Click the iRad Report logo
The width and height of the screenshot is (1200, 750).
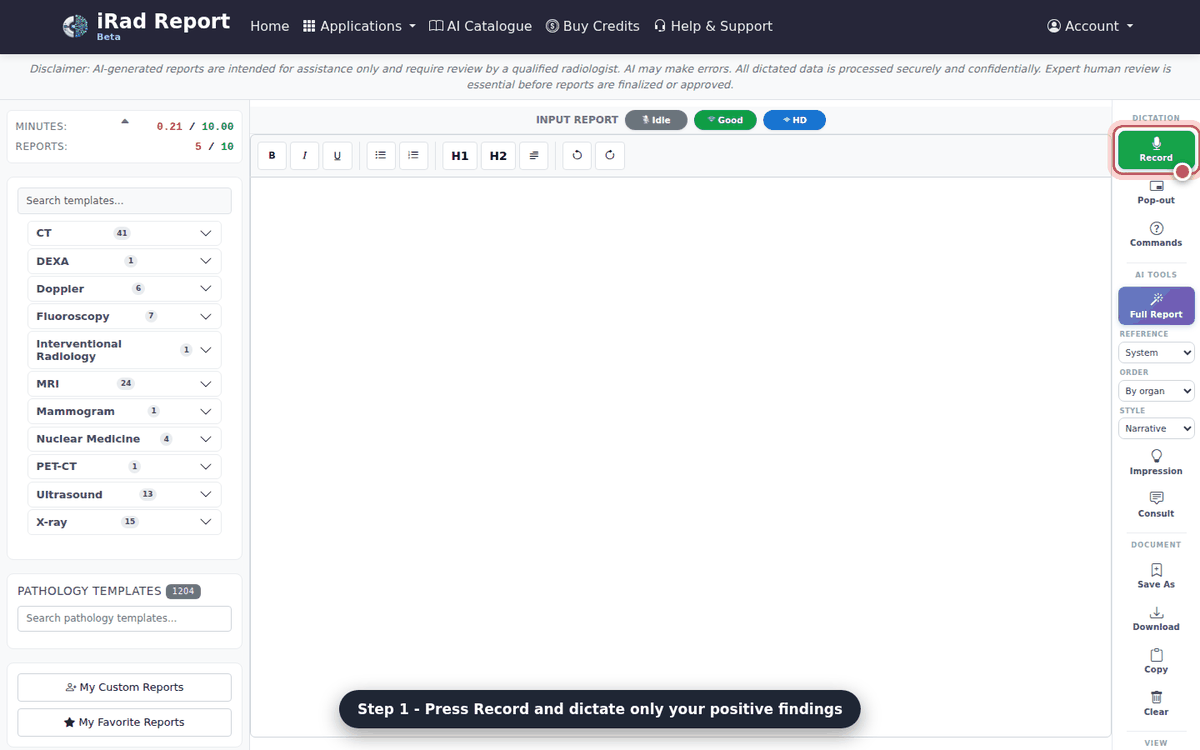click(145, 26)
